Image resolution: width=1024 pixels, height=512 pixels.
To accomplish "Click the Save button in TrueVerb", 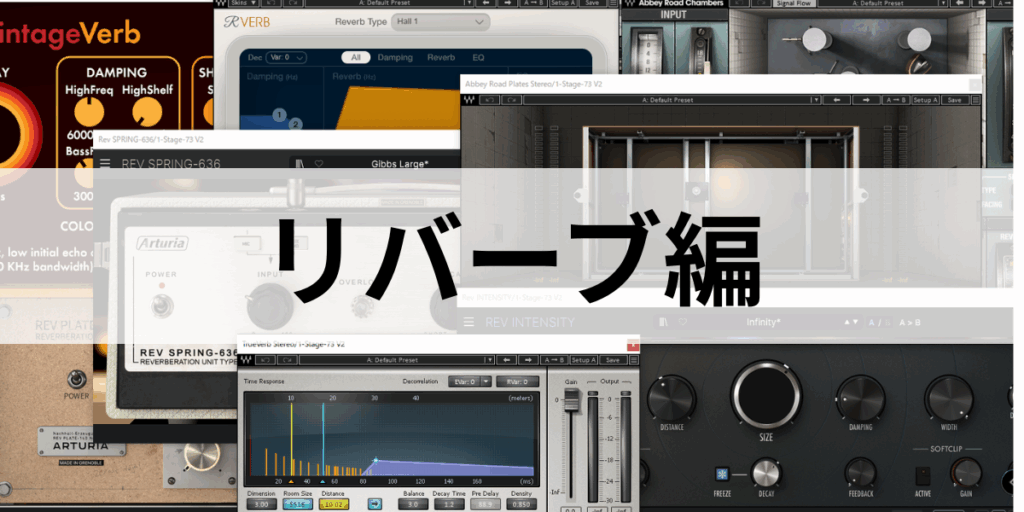I will [x=612, y=360].
